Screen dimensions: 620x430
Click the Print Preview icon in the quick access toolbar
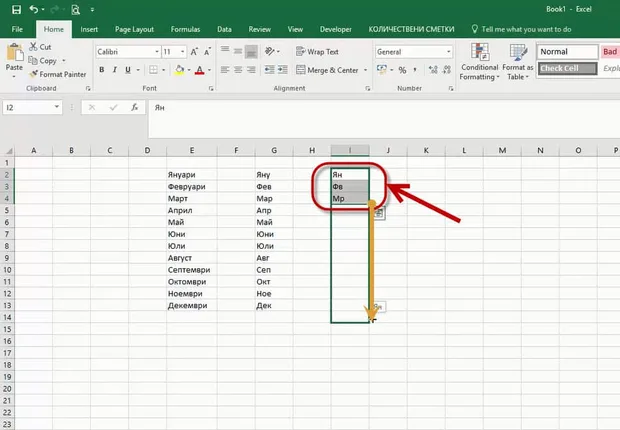(75, 9)
